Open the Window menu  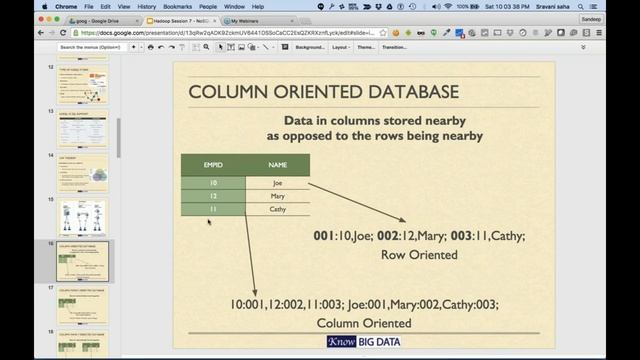[x=234, y=7]
